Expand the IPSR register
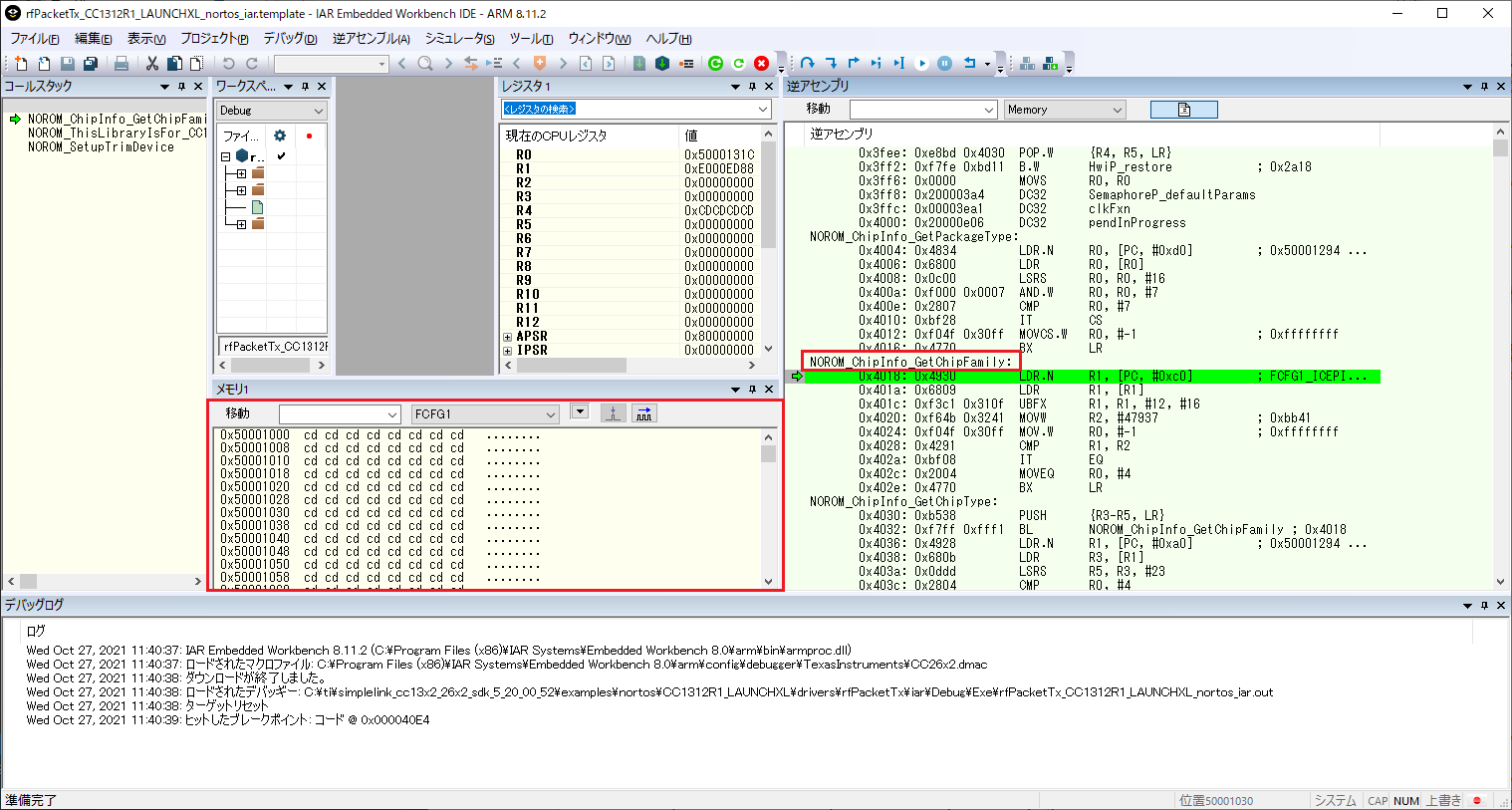The height and width of the screenshot is (810, 1512). [x=508, y=351]
